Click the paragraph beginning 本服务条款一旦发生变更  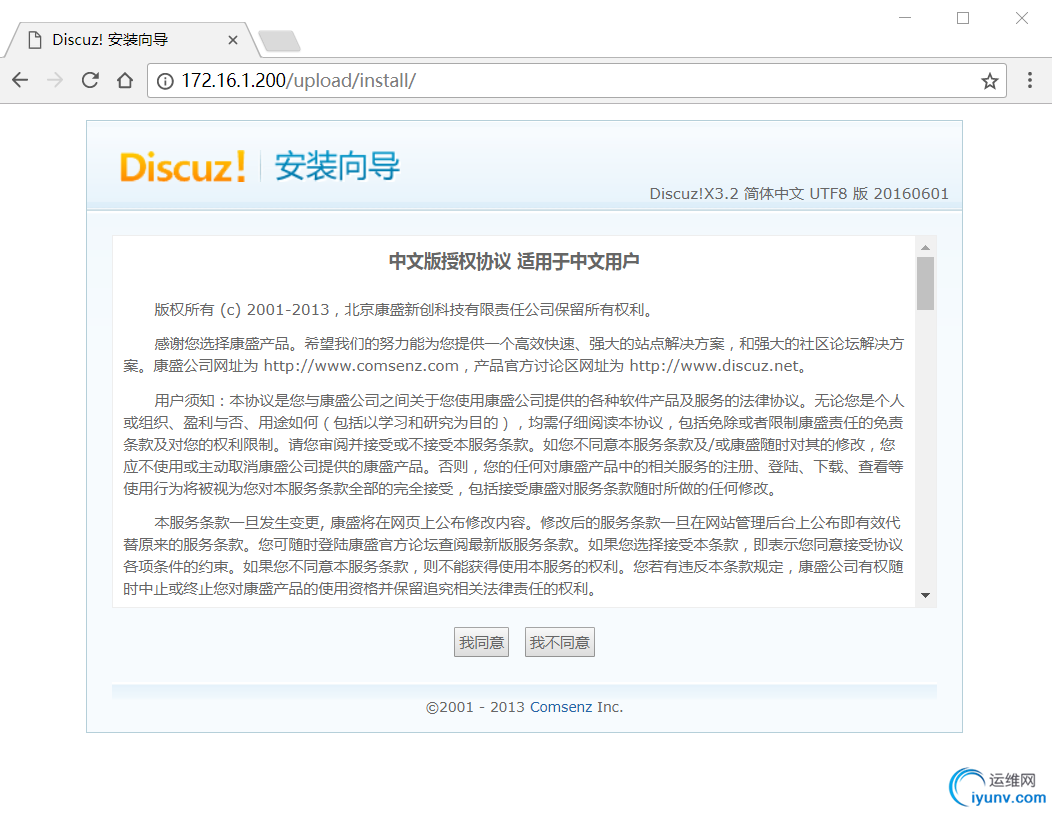click(x=513, y=556)
